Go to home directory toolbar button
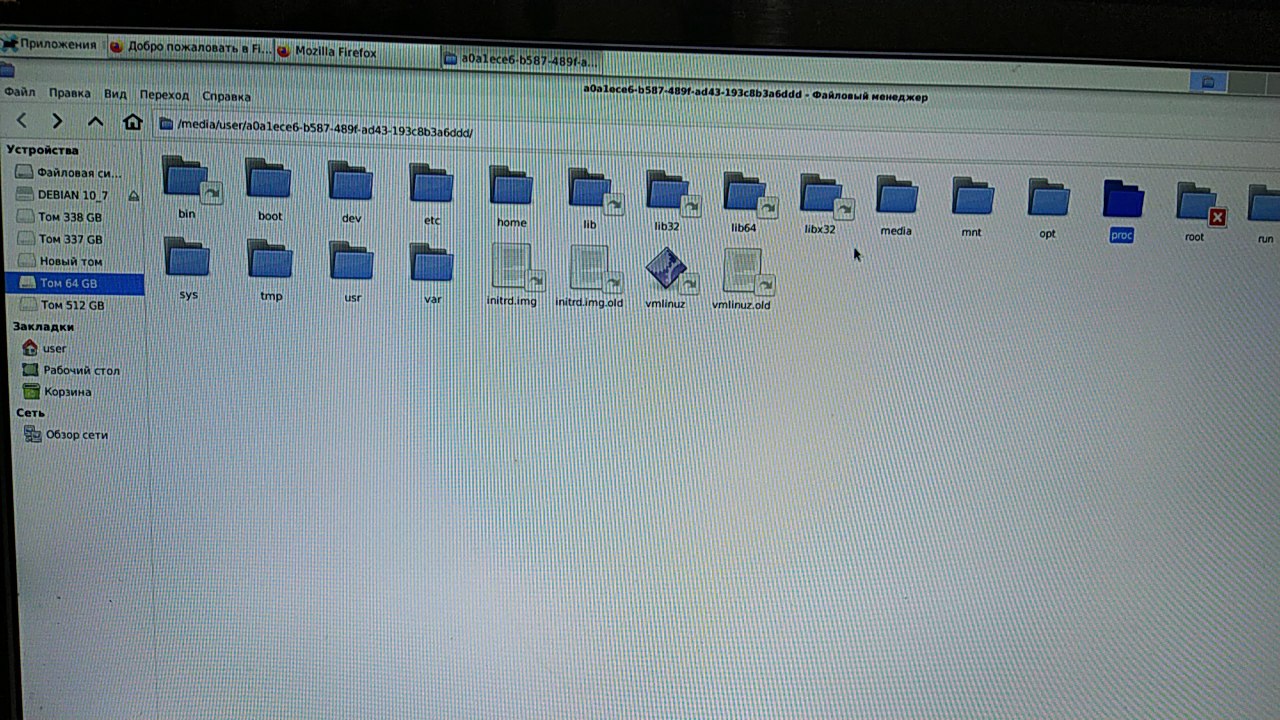The image size is (1280, 720). [132, 122]
